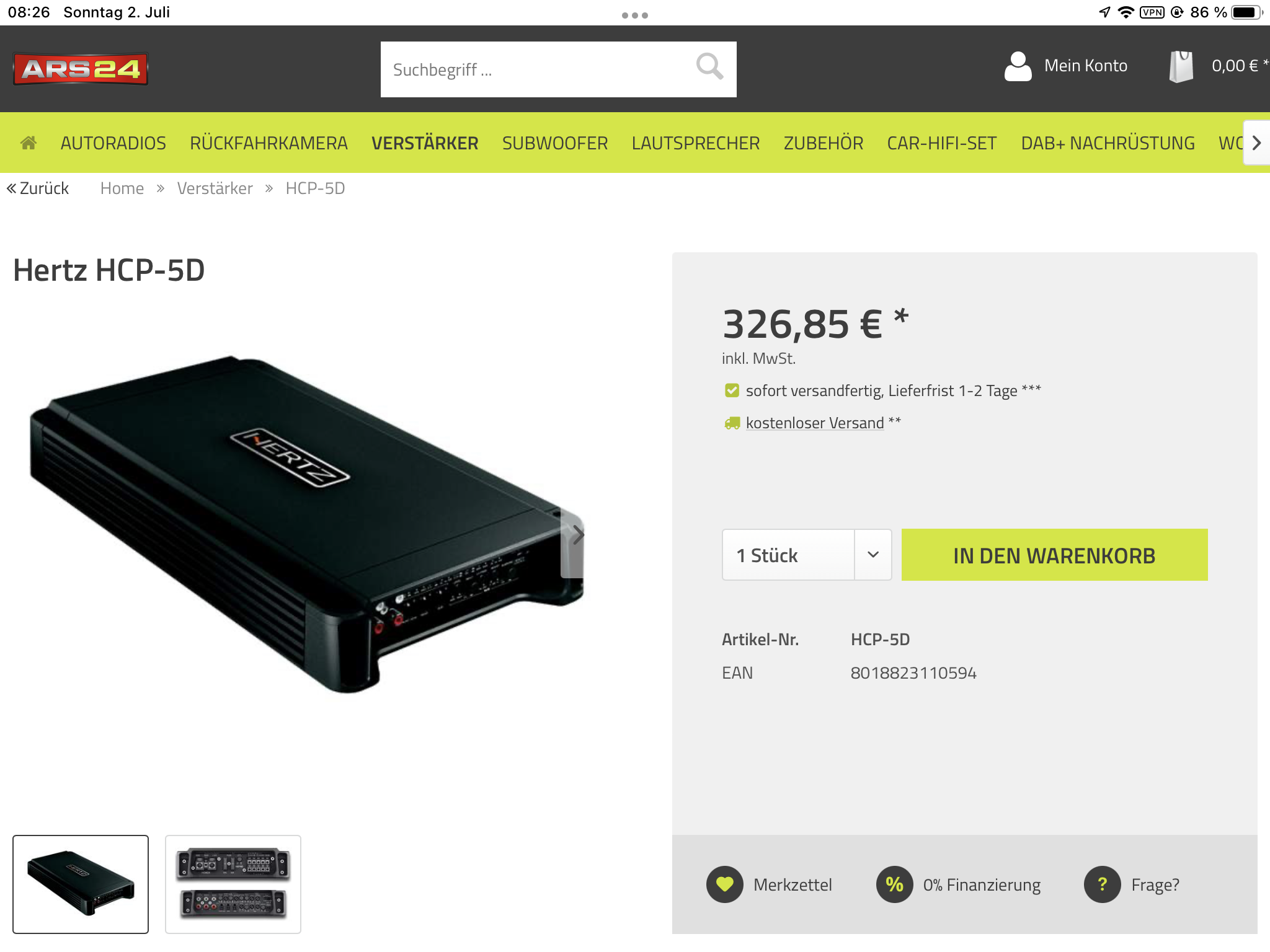The image size is (1270, 952).
Task: Click the search magnifier icon
Action: (709, 66)
